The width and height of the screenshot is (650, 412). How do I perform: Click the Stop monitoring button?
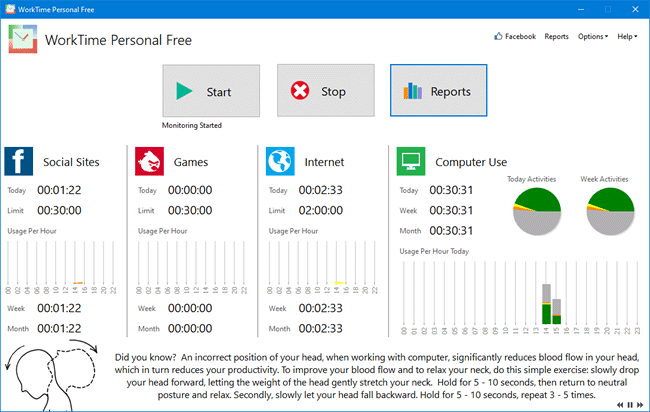pos(326,90)
